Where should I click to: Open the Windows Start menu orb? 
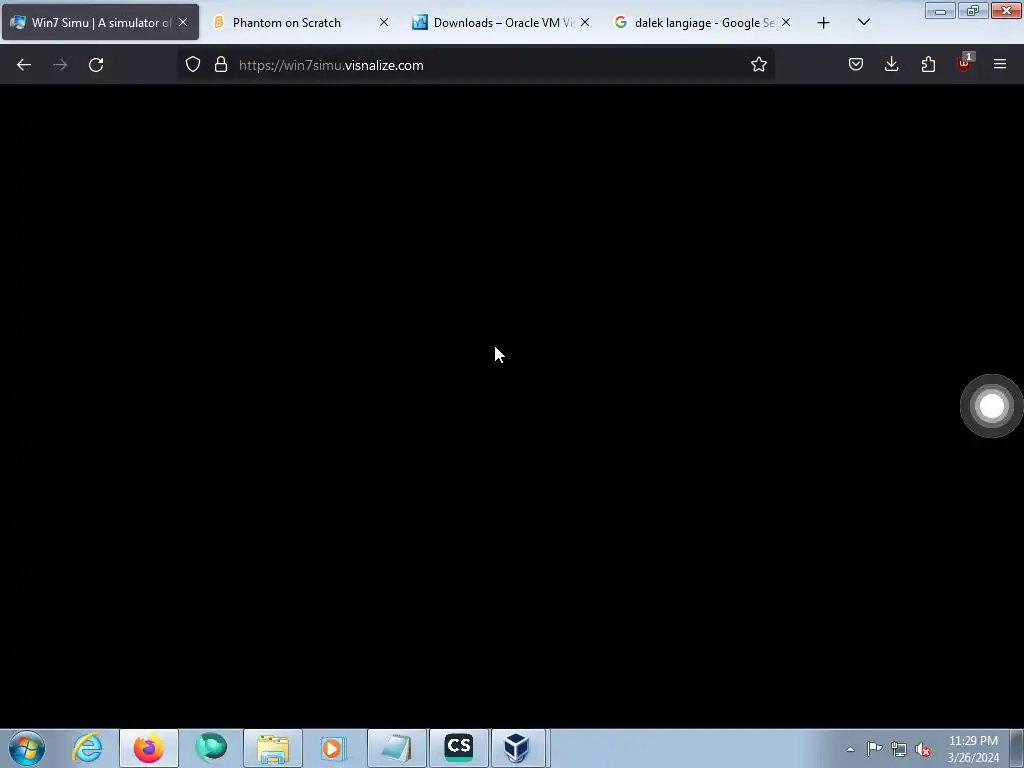27,748
